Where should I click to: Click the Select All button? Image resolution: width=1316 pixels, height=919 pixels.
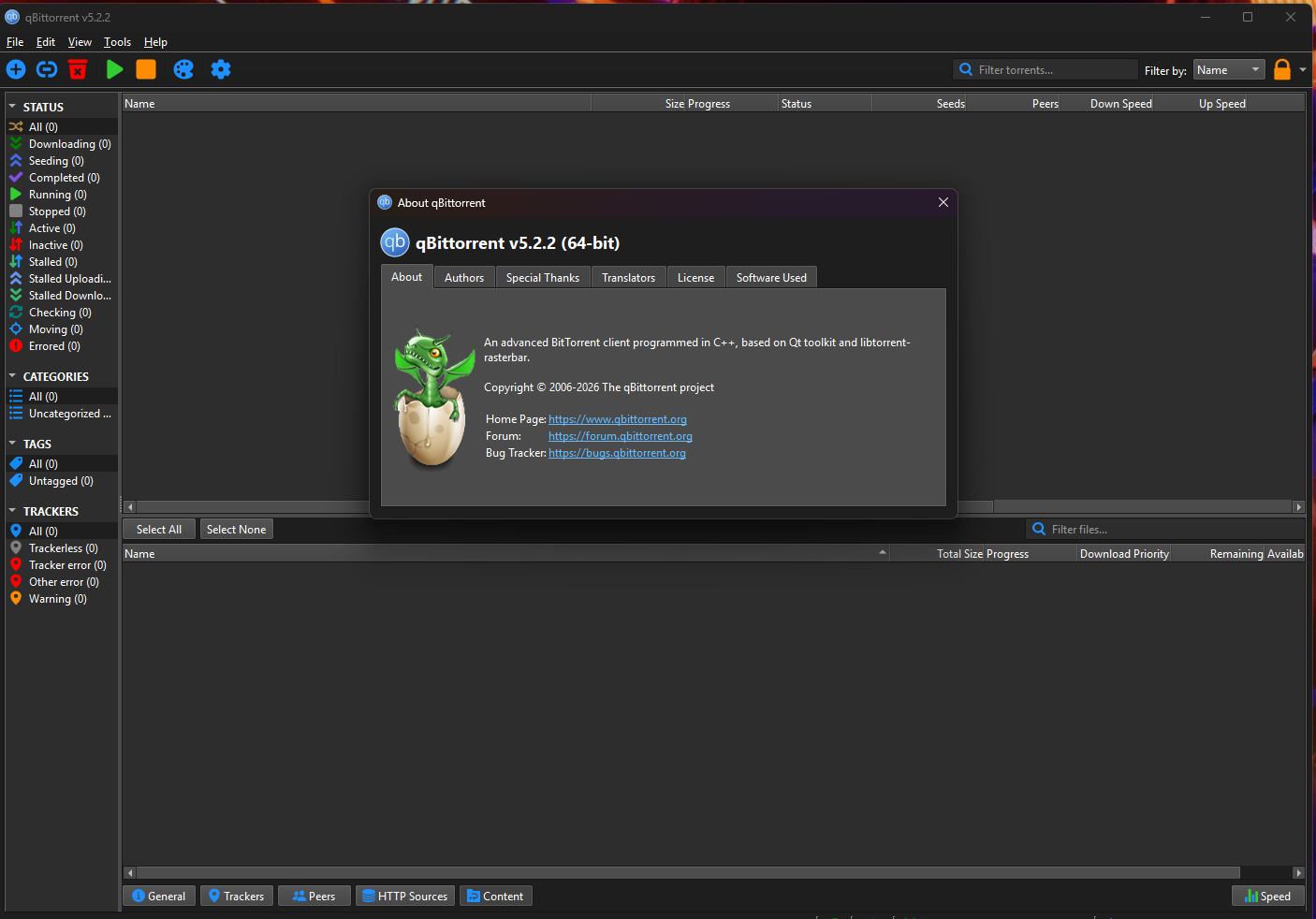coord(159,530)
